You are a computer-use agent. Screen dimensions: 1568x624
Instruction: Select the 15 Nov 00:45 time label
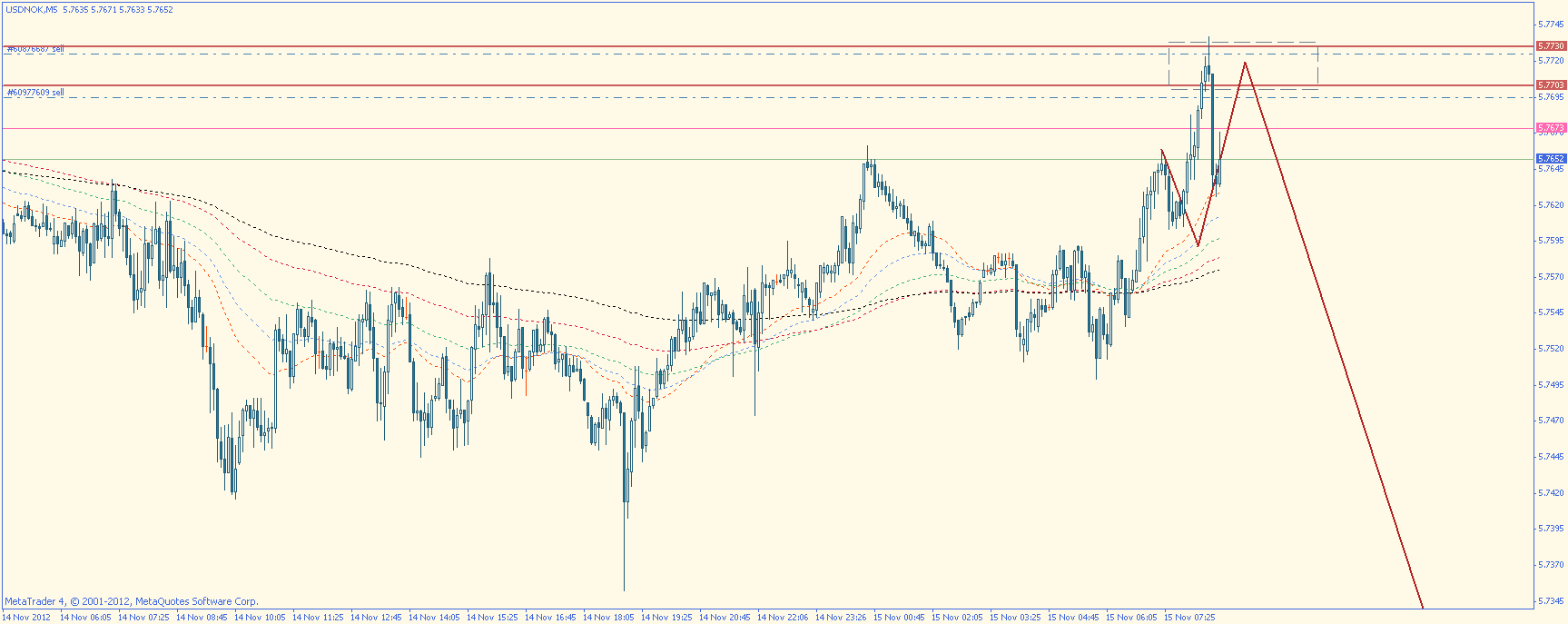coord(899,618)
